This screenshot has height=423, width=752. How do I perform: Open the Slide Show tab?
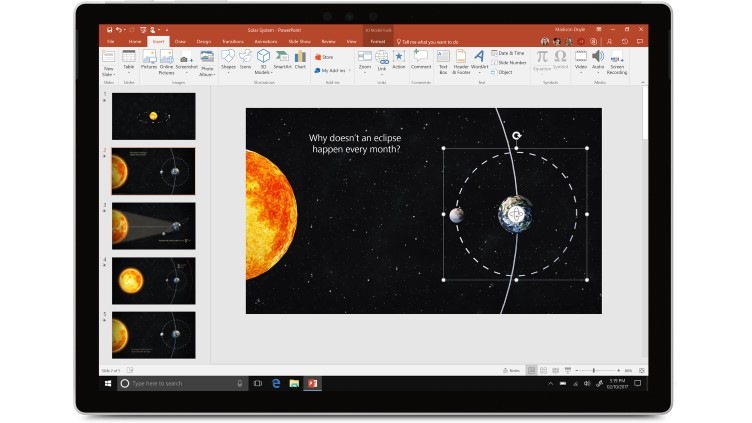(299, 42)
